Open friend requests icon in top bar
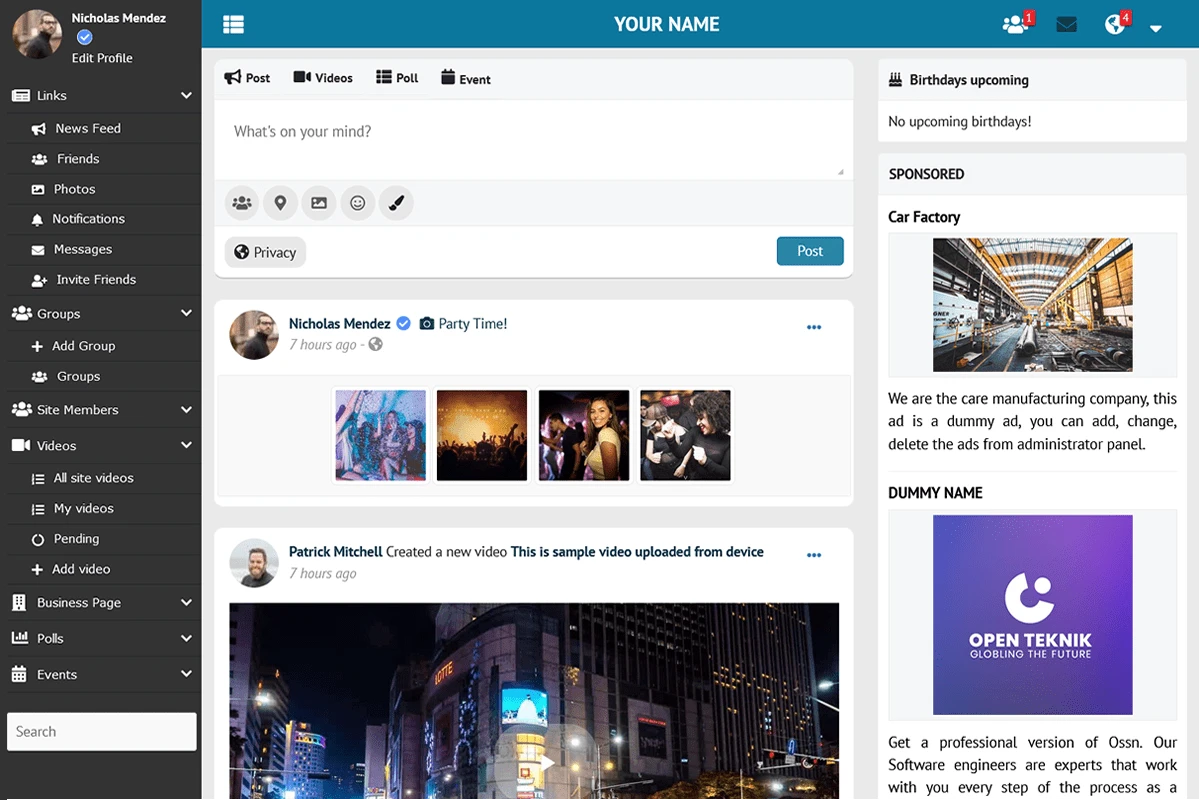1200x800 pixels. coord(1016,24)
